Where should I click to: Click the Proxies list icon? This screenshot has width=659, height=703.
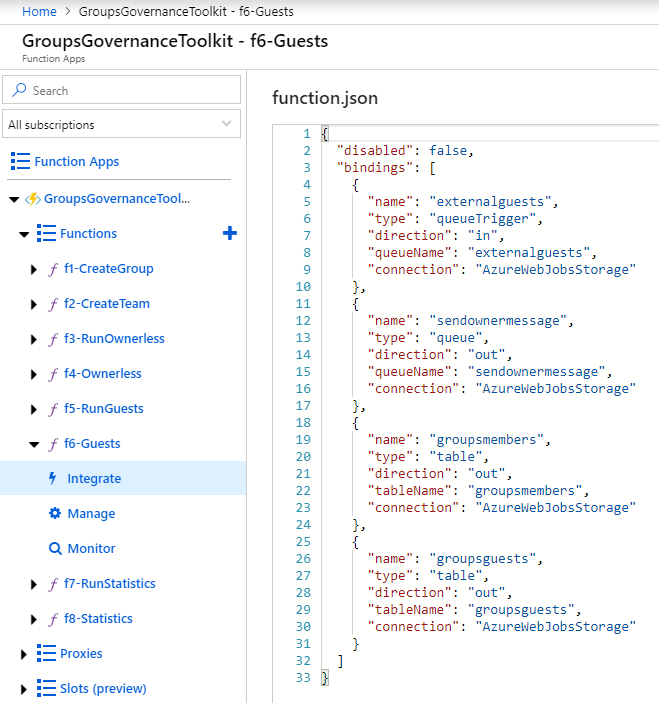pyautogui.click(x=45, y=653)
